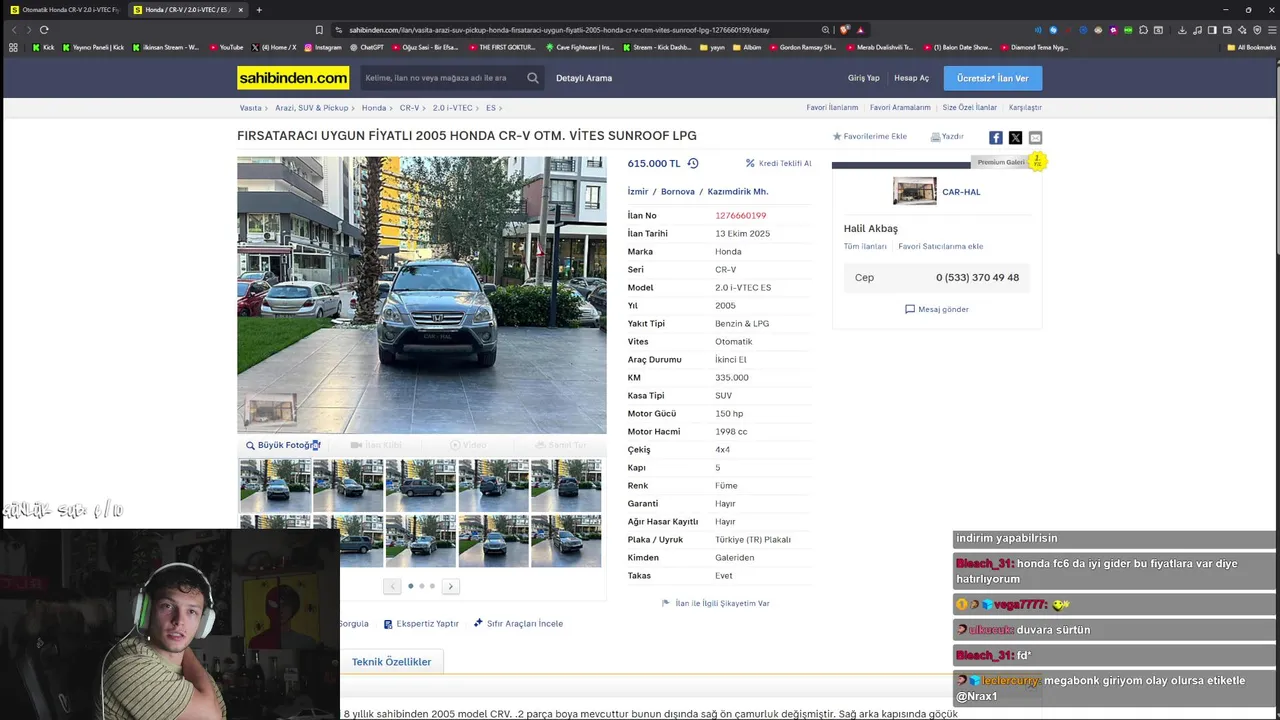The image size is (1280, 720).
Task: Select the Teknik Özellikler tab
Action: (391, 662)
